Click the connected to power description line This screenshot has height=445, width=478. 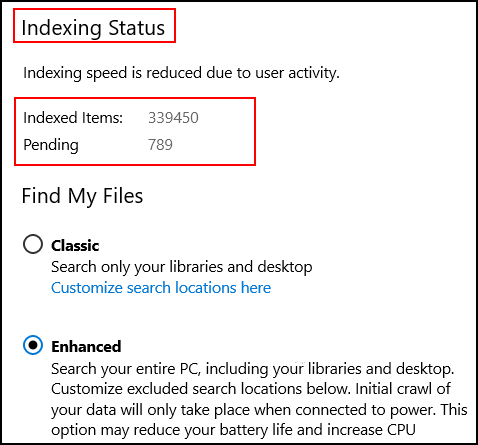point(259,410)
